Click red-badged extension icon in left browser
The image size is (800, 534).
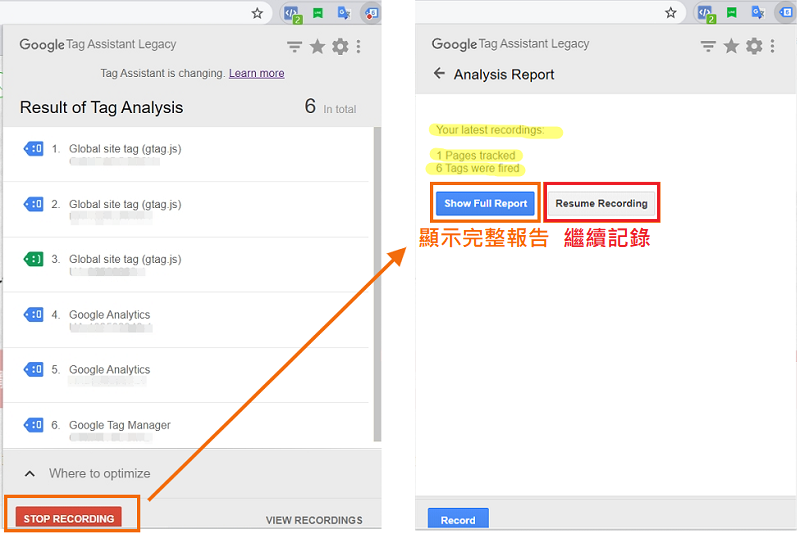click(371, 13)
